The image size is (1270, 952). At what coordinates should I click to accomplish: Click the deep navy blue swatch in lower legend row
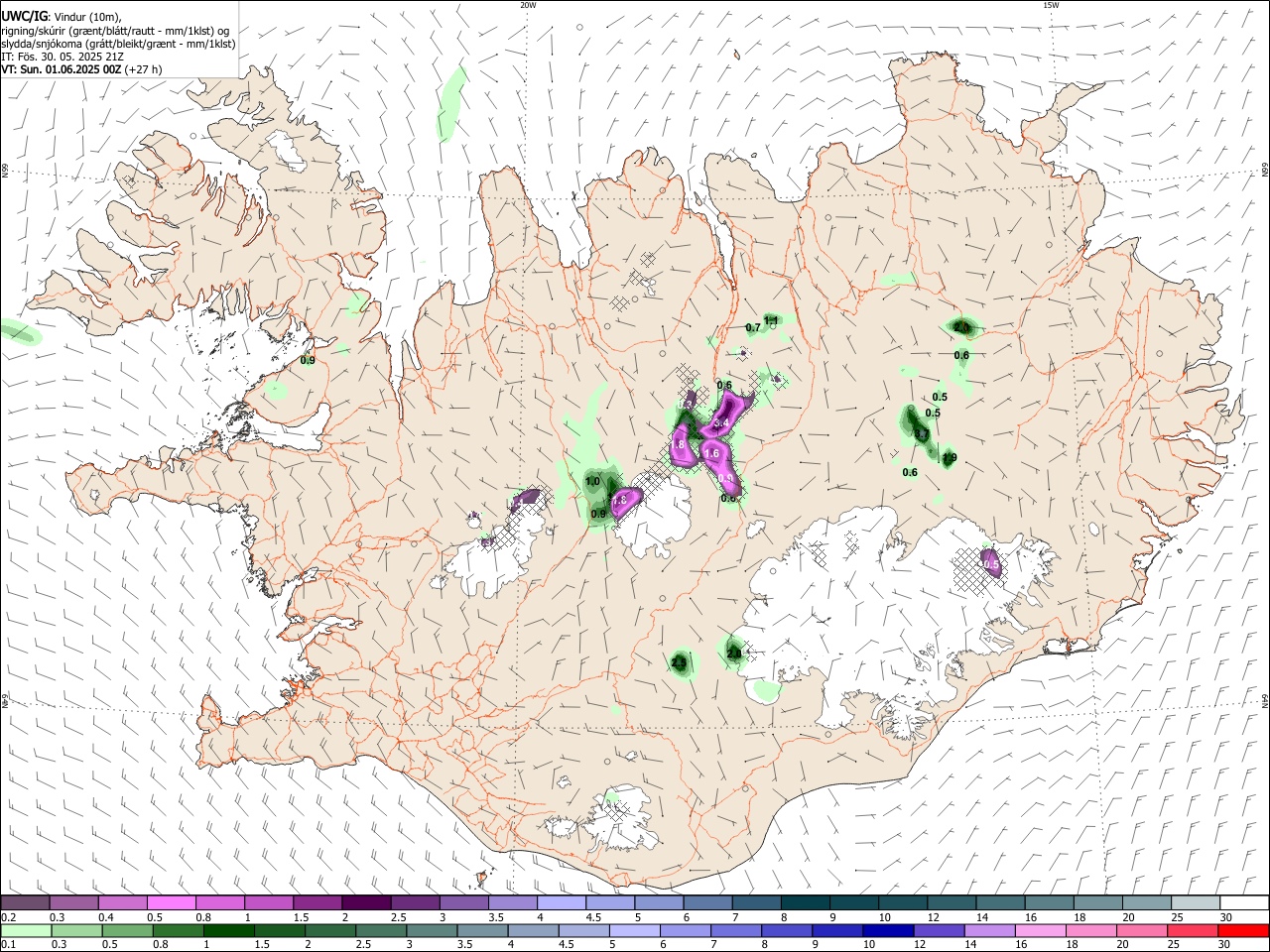[x=886, y=930]
